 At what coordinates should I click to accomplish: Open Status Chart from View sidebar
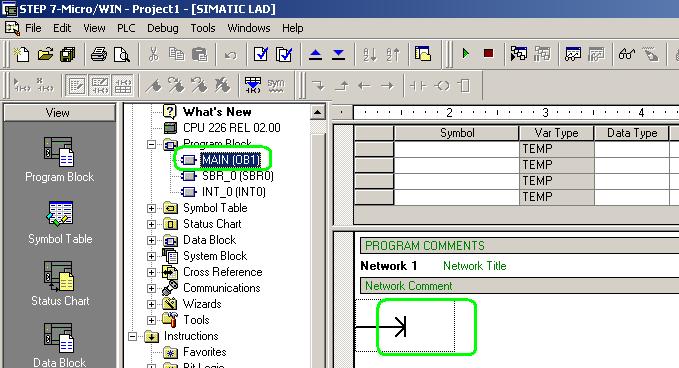(60, 284)
